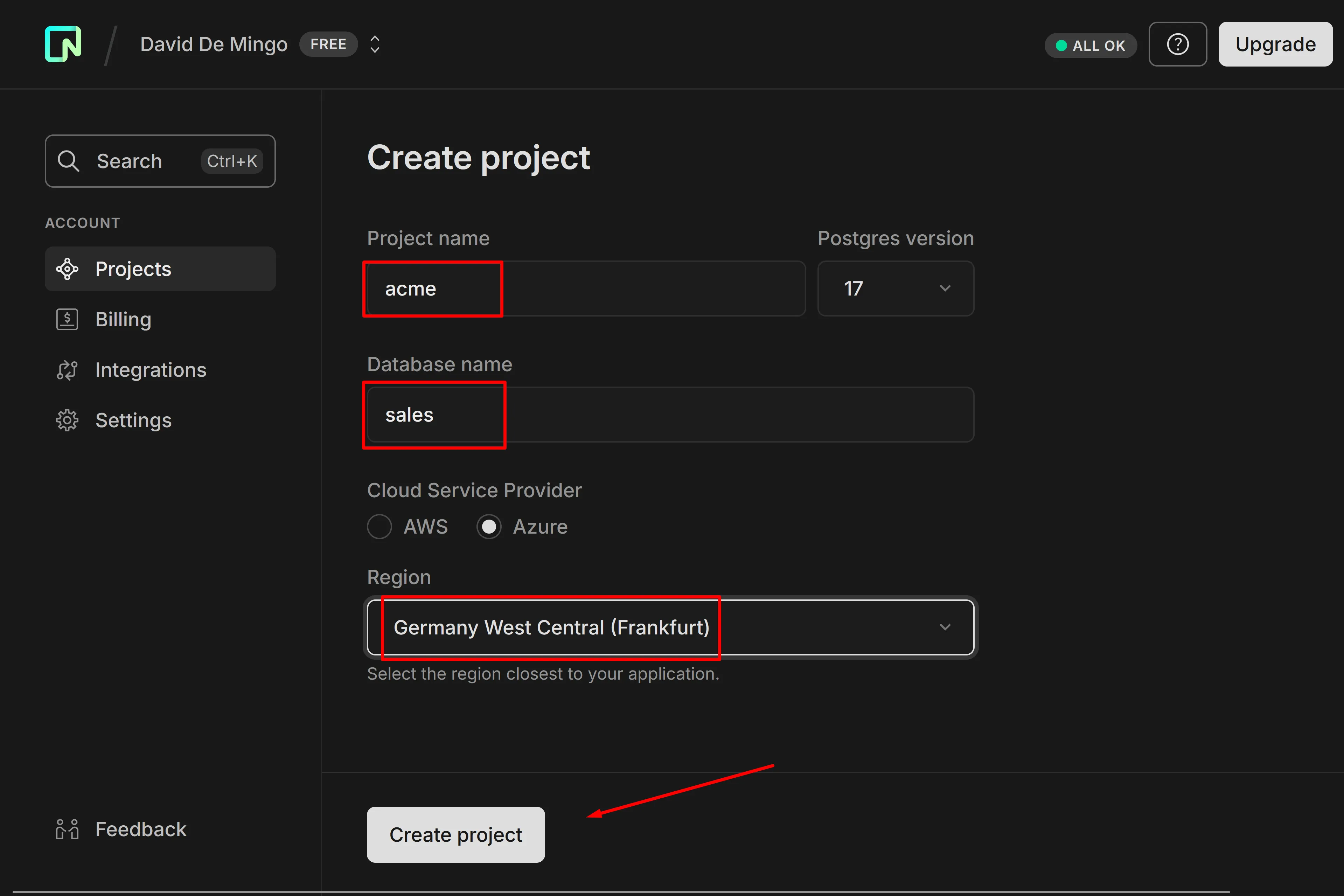Click the Integrations sidebar icon
The height and width of the screenshot is (896, 1344).
click(x=68, y=370)
